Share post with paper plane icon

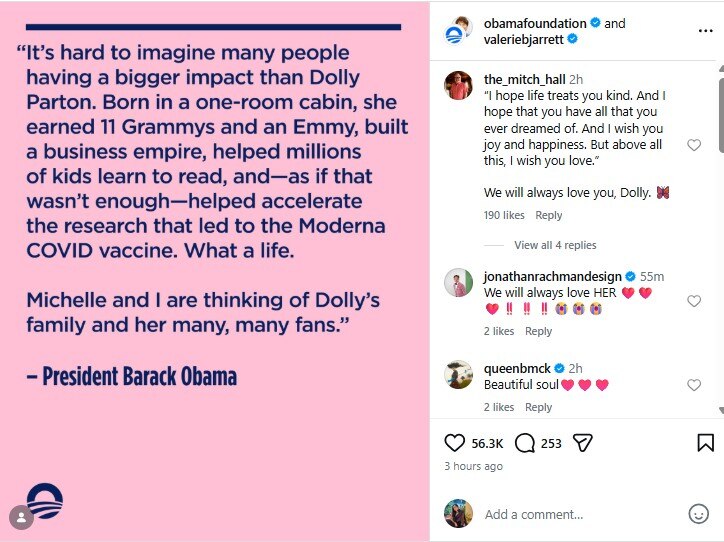(x=582, y=443)
